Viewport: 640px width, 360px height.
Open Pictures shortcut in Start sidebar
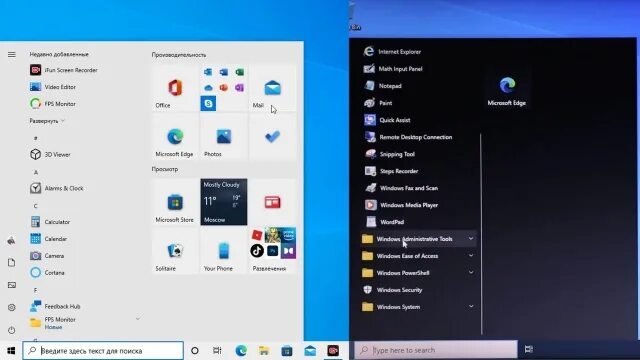tap(11, 284)
